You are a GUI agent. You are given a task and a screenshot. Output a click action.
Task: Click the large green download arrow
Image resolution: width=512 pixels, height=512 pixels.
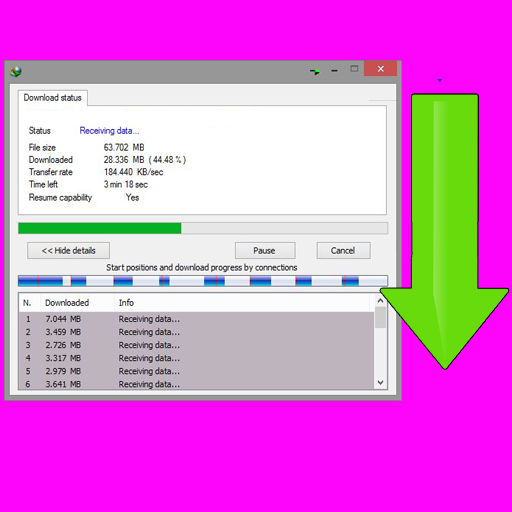[x=445, y=231]
